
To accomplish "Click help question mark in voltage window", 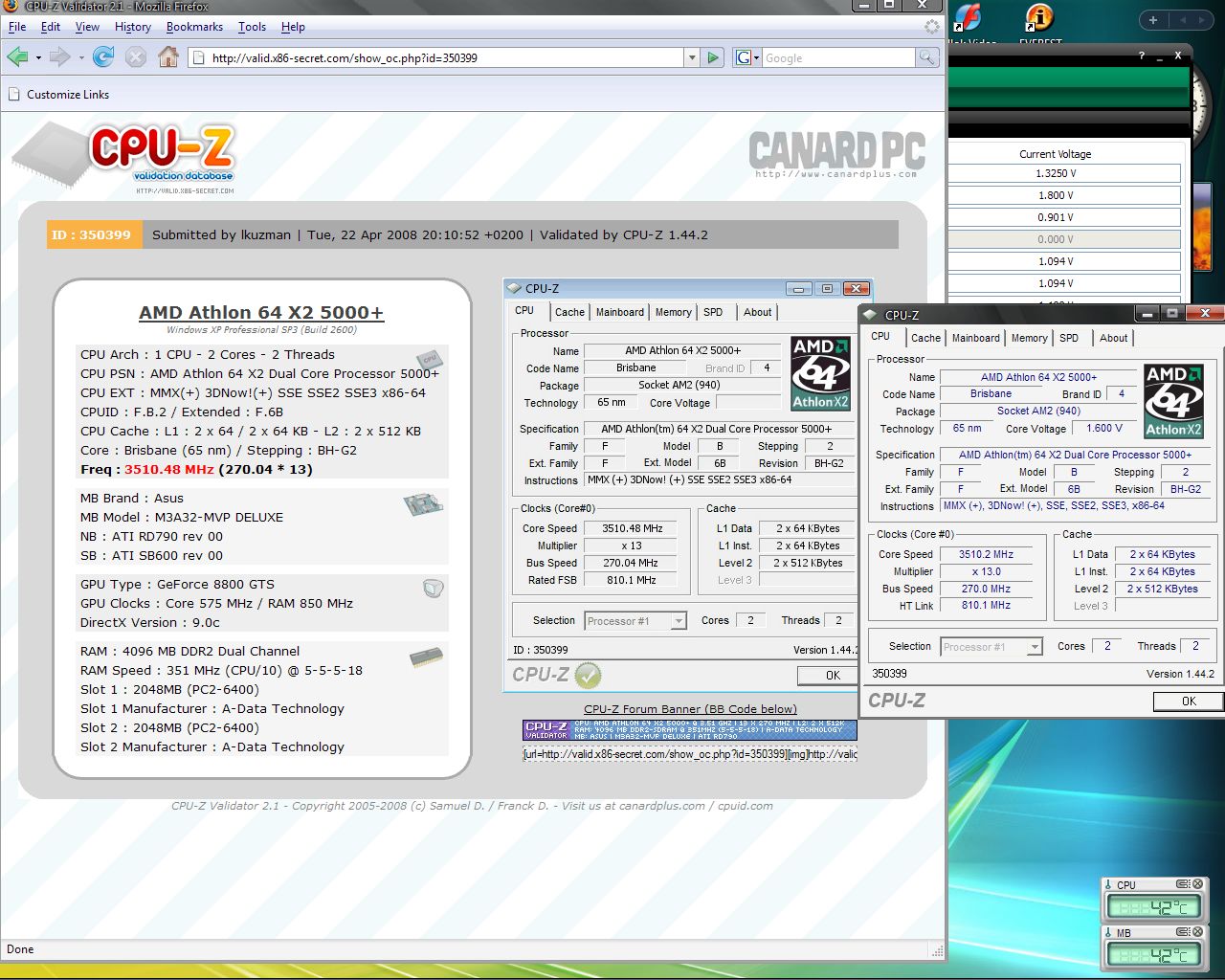I will point(1142,56).
